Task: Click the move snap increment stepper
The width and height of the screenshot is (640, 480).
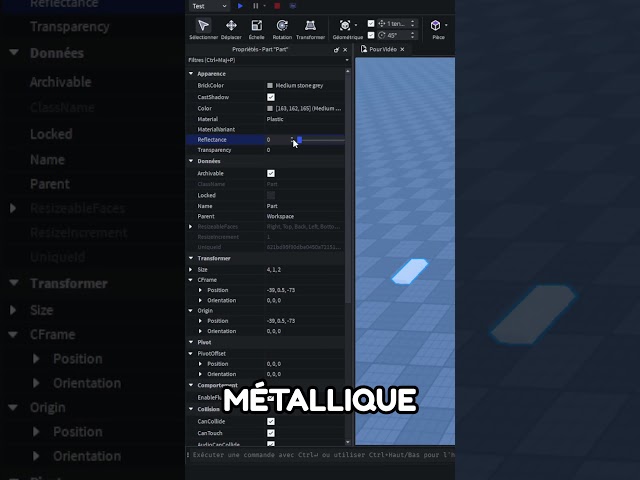Action: point(413,23)
